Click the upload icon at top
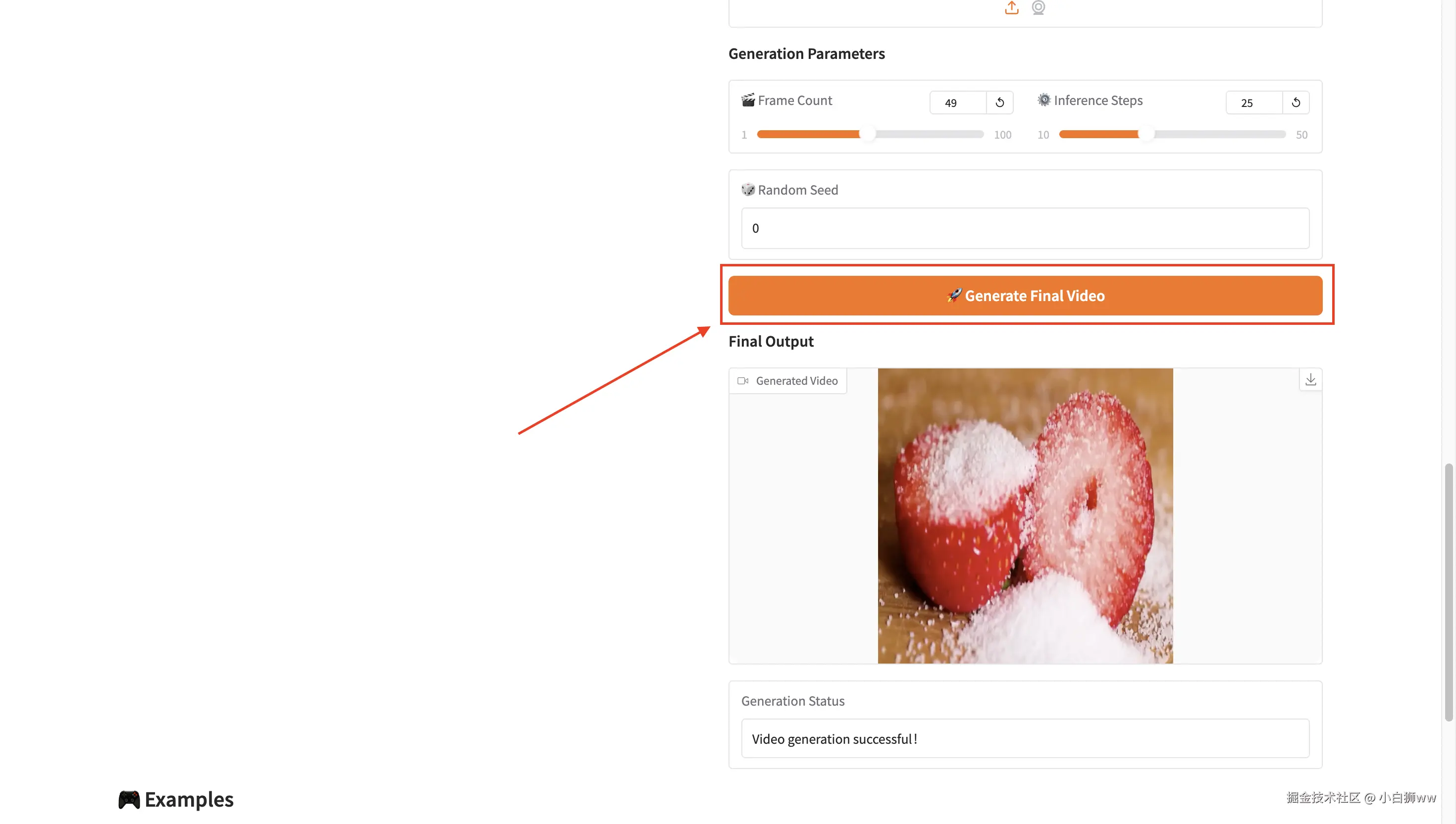This screenshot has height=824, width=1456. click(x=1011, y=7)
